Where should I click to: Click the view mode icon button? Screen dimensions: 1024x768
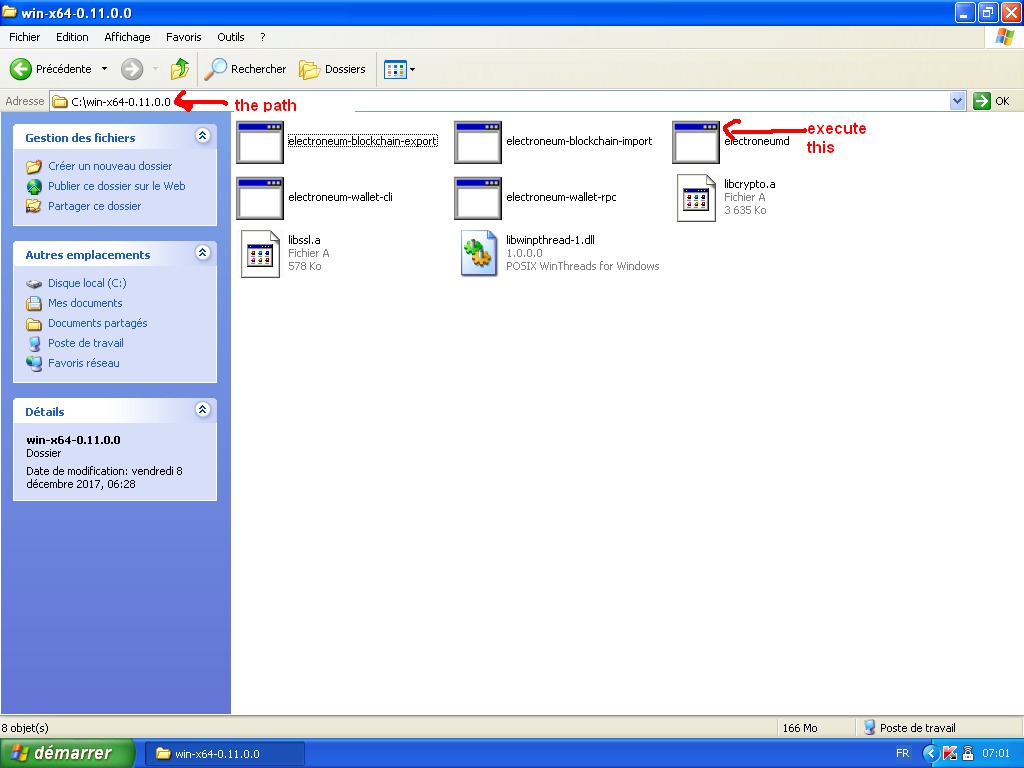(395, 69)
